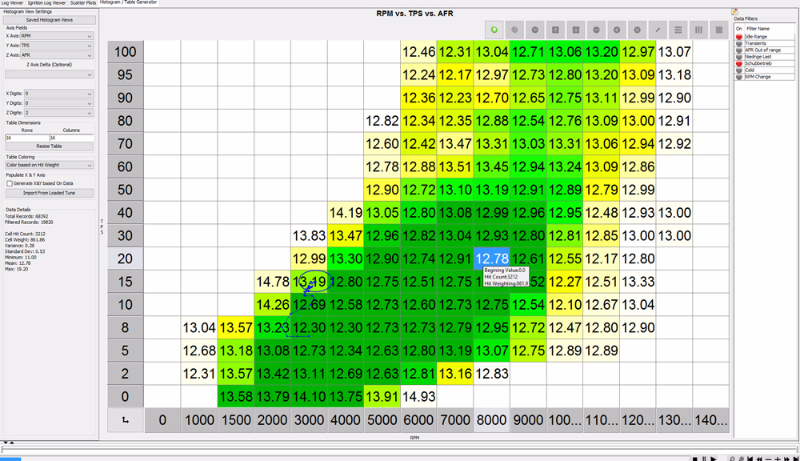Click the axis swap corner icon
This screenshot has width=800, height=461.
point(125,420)
